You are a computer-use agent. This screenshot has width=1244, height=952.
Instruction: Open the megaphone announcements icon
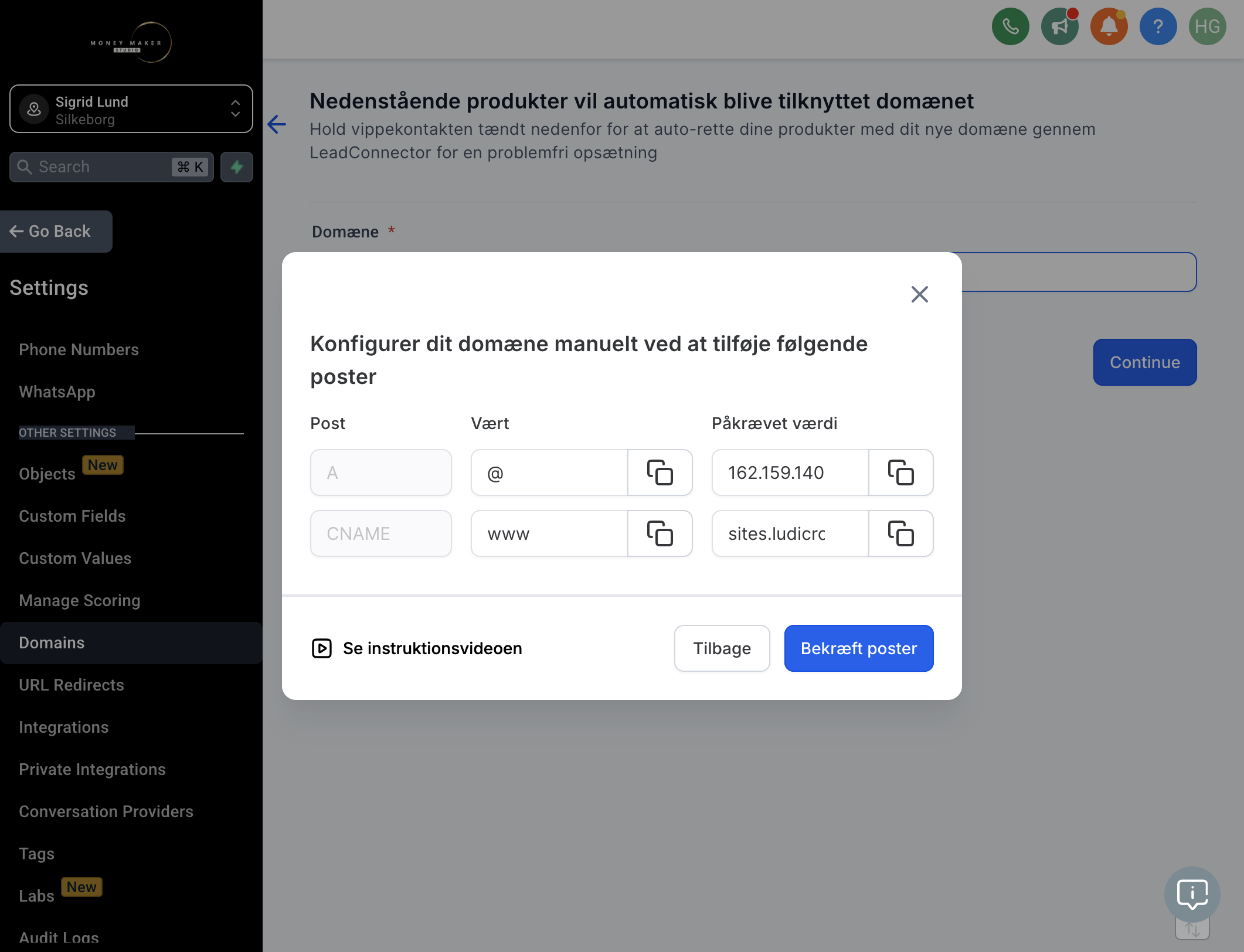pyautogui.click(x=1059, y=26)
